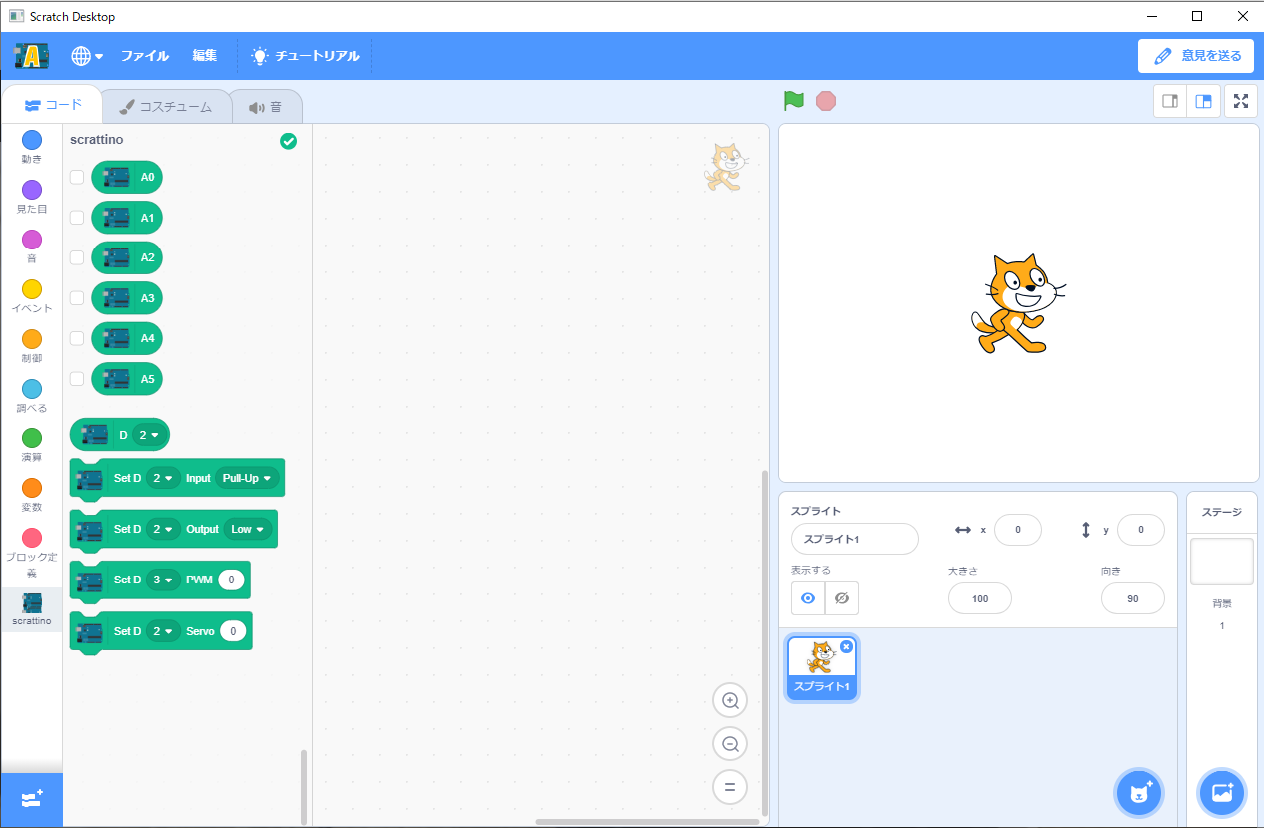Viewport: 1264px width, 828px height.
Task: Switch to the コスチューム tab
Action: (165, 107)
